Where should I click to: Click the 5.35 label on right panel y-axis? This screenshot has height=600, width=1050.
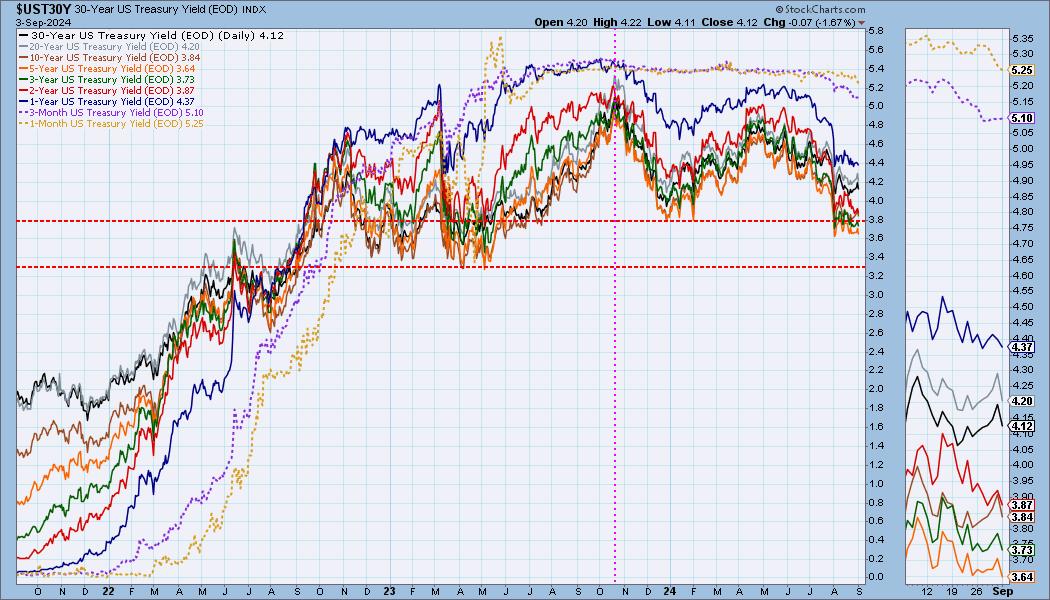click(1023, 38)
